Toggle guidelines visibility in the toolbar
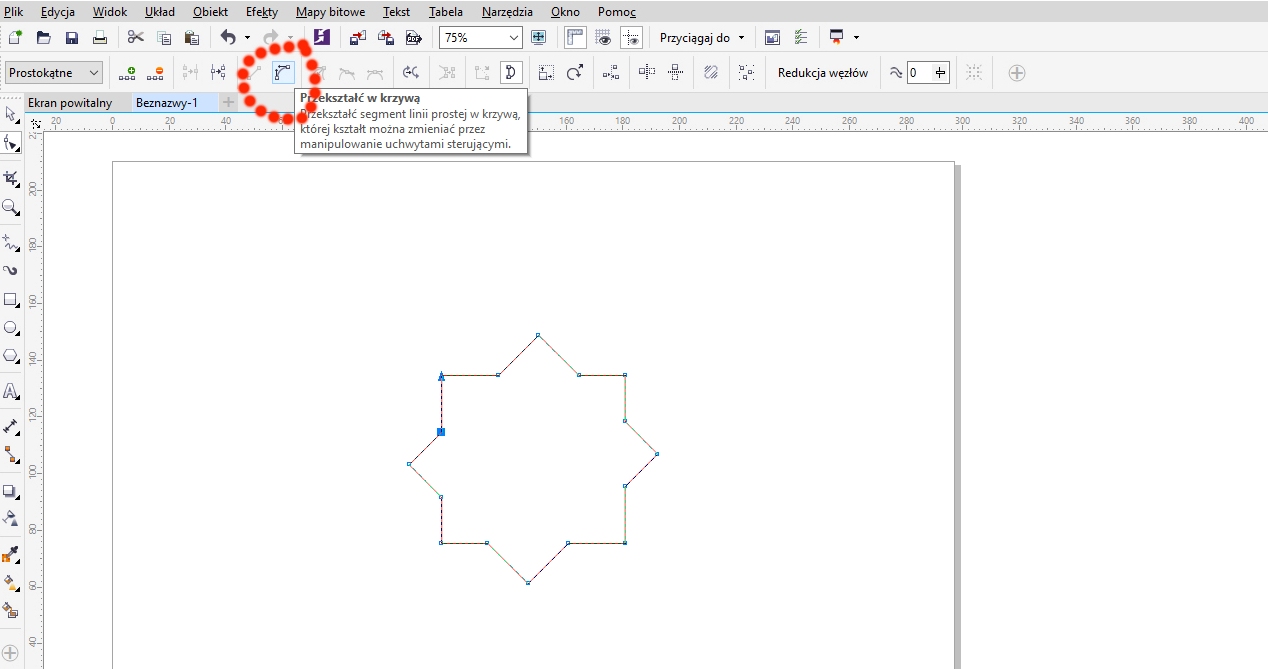Screen dimensions: 1268x669 631,38
